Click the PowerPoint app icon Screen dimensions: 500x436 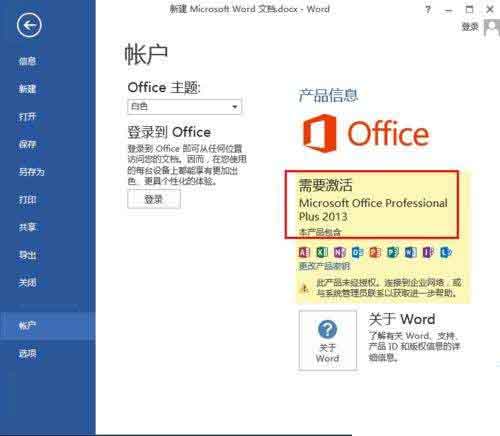375,252
